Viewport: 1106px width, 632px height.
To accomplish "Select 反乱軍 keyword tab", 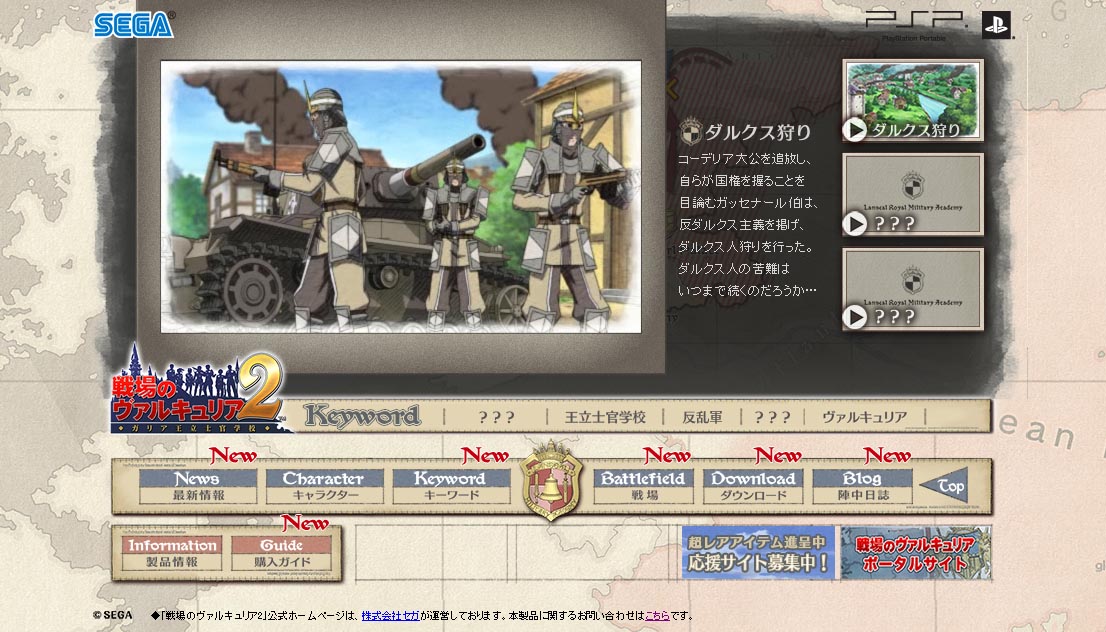I will pos(703,417).
